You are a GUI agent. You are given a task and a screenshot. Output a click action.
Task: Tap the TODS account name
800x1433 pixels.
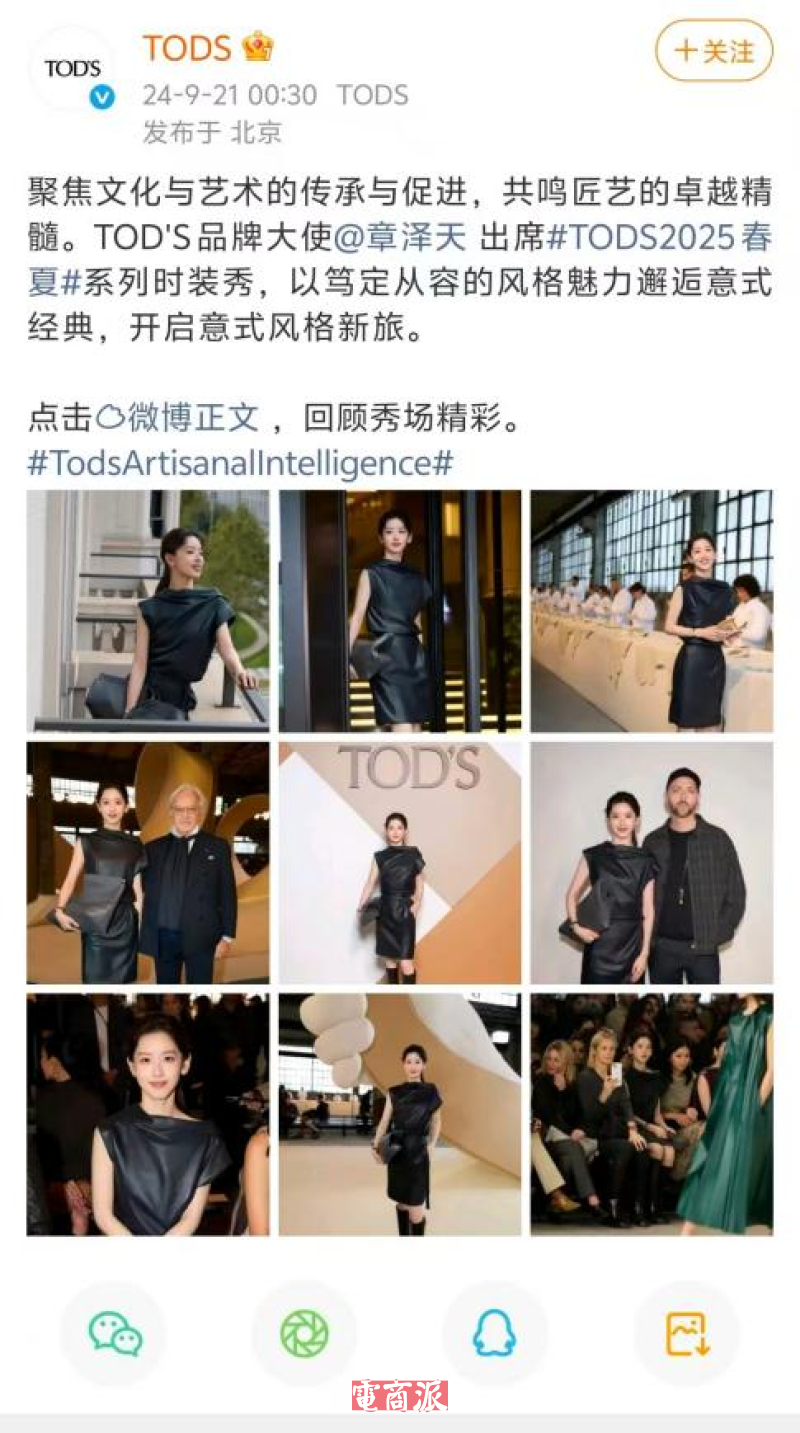pyautogui.click(x=187, y=48)
